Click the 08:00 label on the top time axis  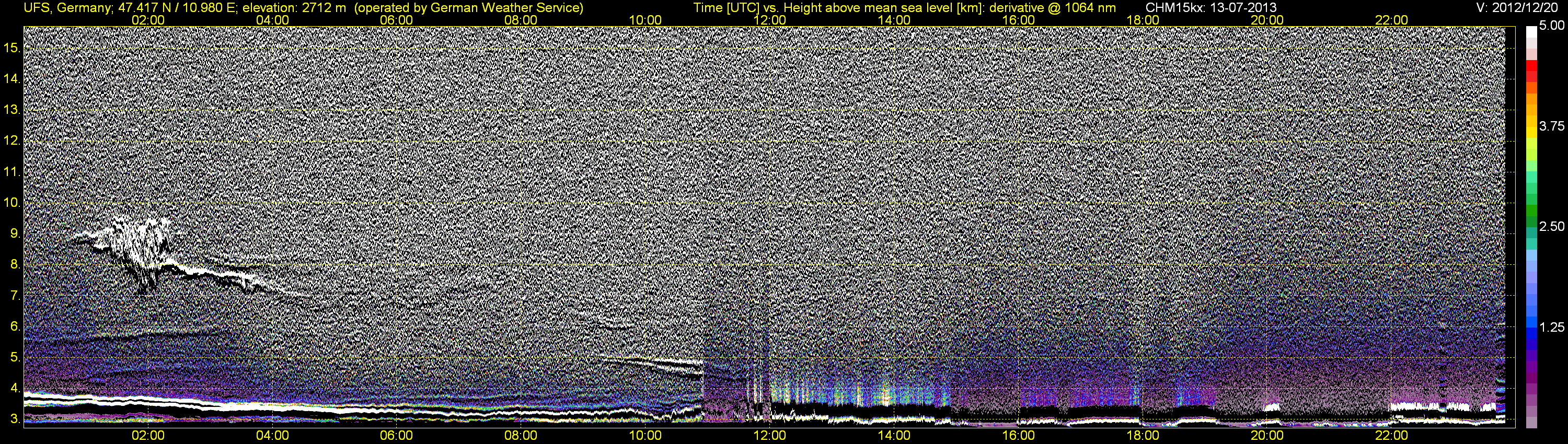521,20
